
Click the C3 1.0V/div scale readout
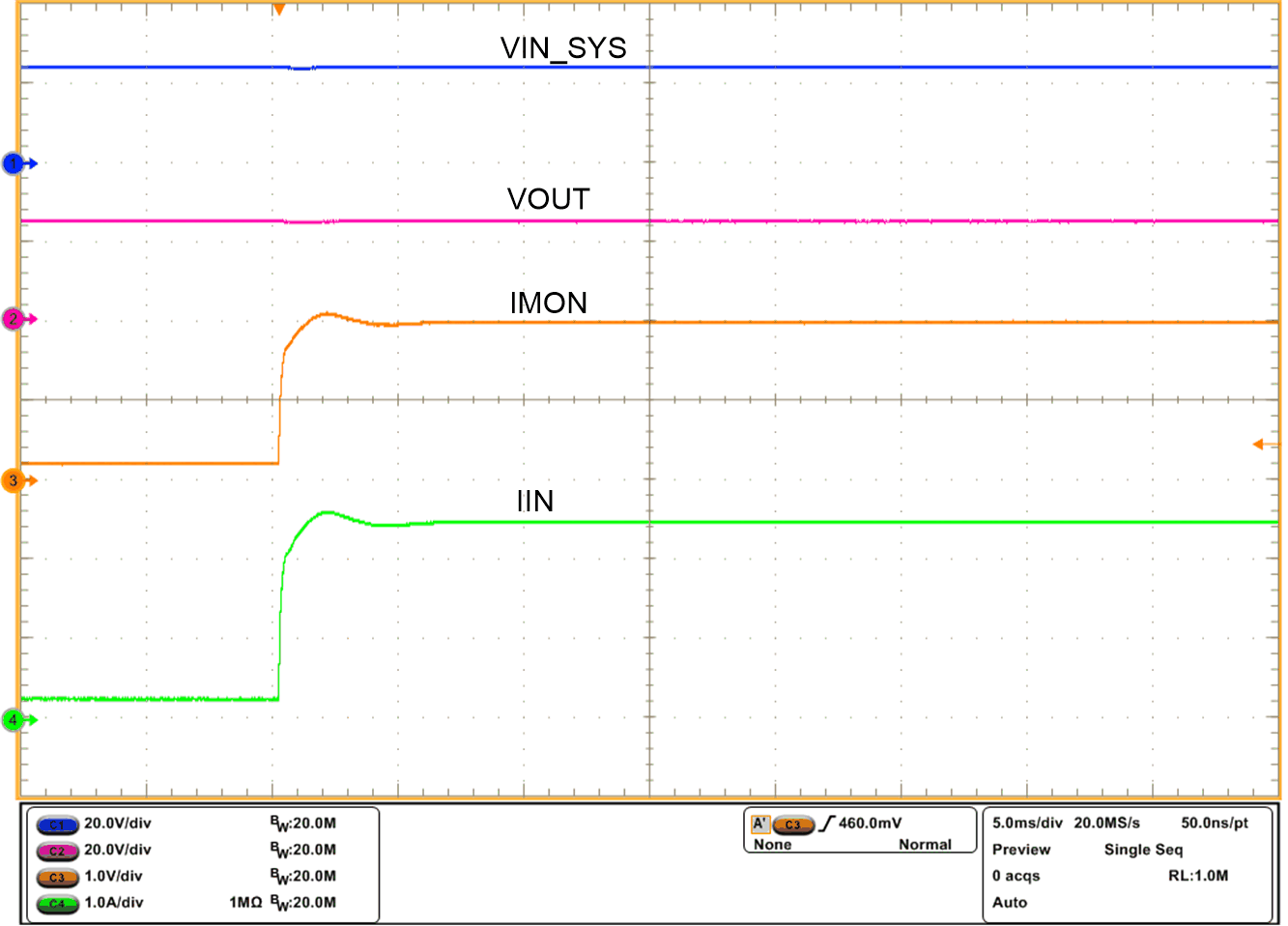coord(113,876)
